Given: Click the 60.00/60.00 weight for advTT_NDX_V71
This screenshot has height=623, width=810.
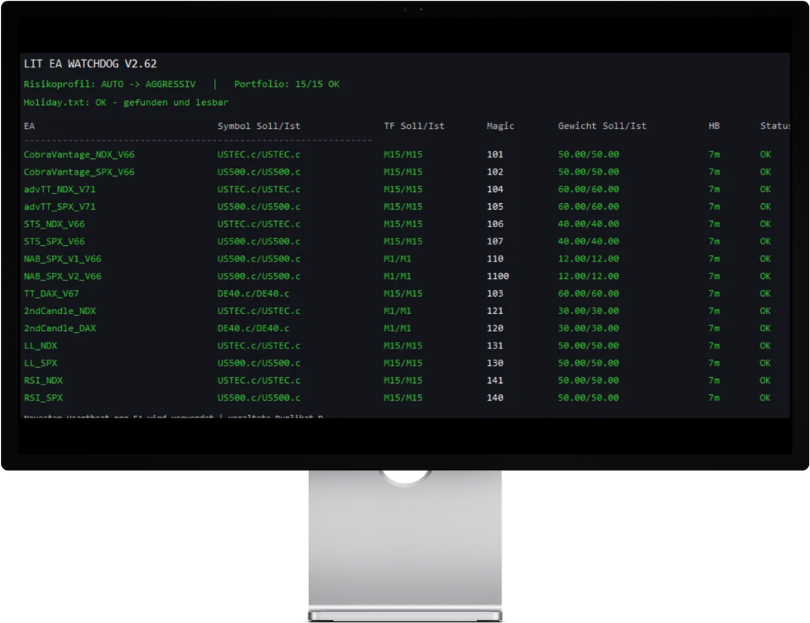Looking at the screenshot, I should click(588, 190).
